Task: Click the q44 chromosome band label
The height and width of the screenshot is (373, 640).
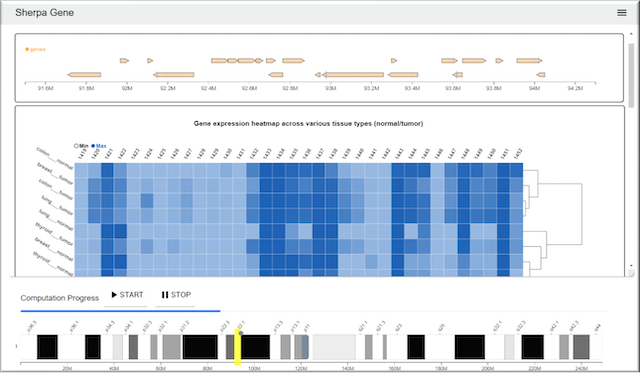Action: [597, 327]
